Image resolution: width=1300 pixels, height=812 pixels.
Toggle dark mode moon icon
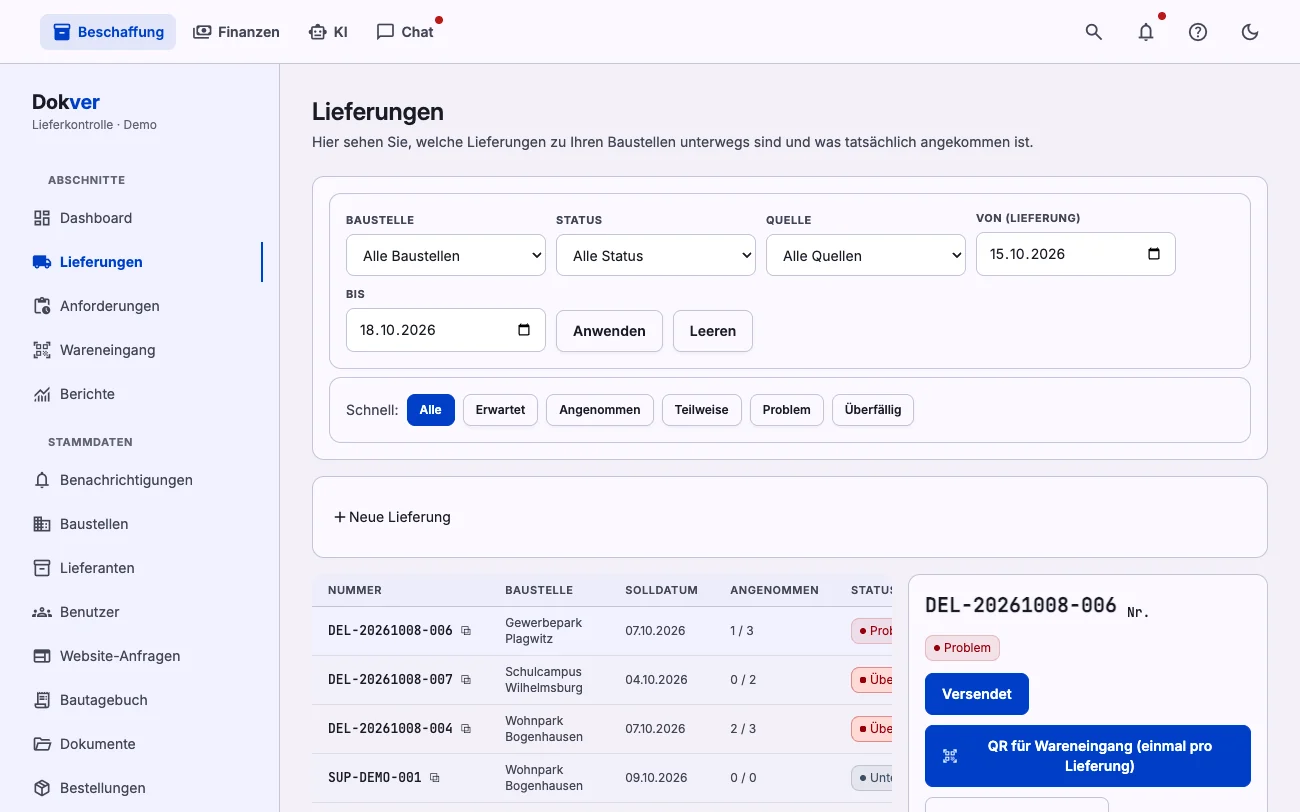pos(1250,32)
